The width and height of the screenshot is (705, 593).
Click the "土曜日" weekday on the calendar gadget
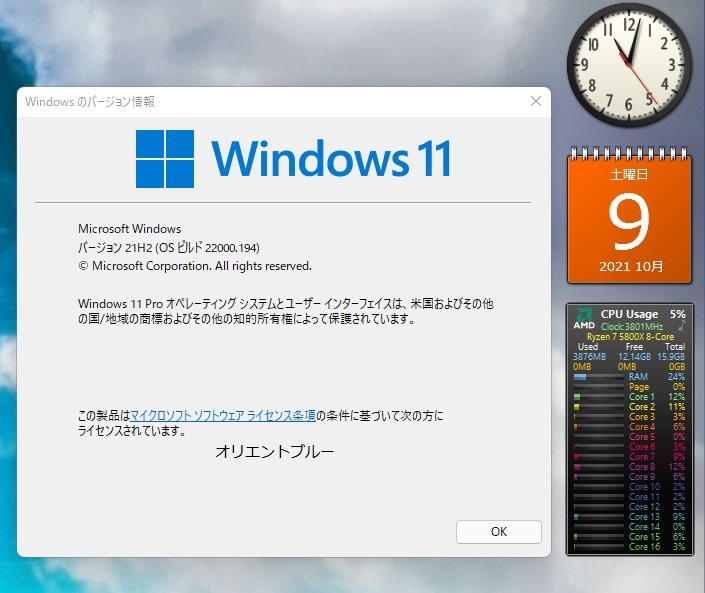click(629, 174)
